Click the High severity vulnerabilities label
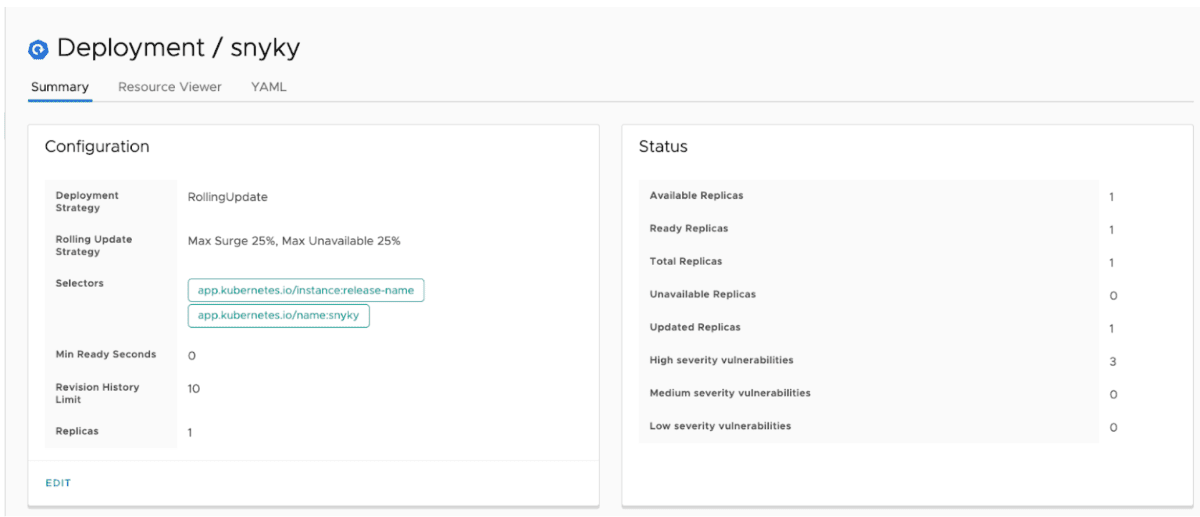The height and width of the screenshot is (517, 1200). 722,360
